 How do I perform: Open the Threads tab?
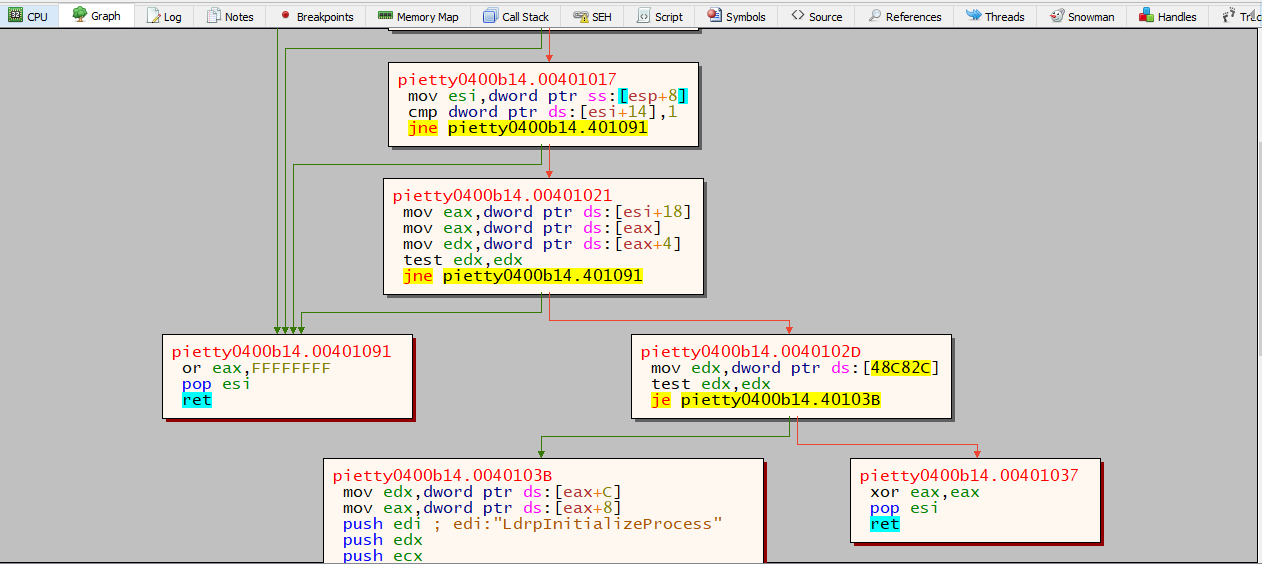pos(994,16)
